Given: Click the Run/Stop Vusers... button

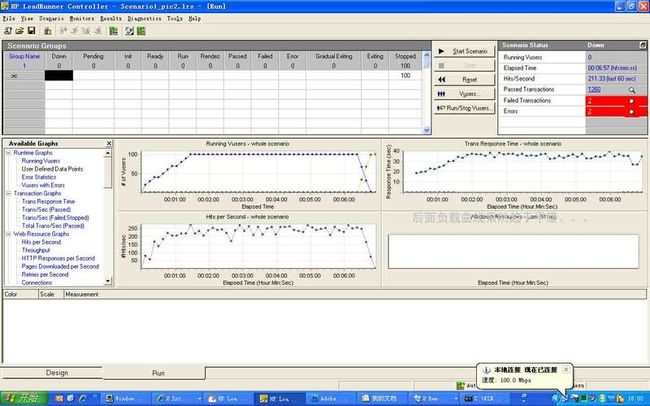Looking at the screenshot, I should (x=464, y=108).
